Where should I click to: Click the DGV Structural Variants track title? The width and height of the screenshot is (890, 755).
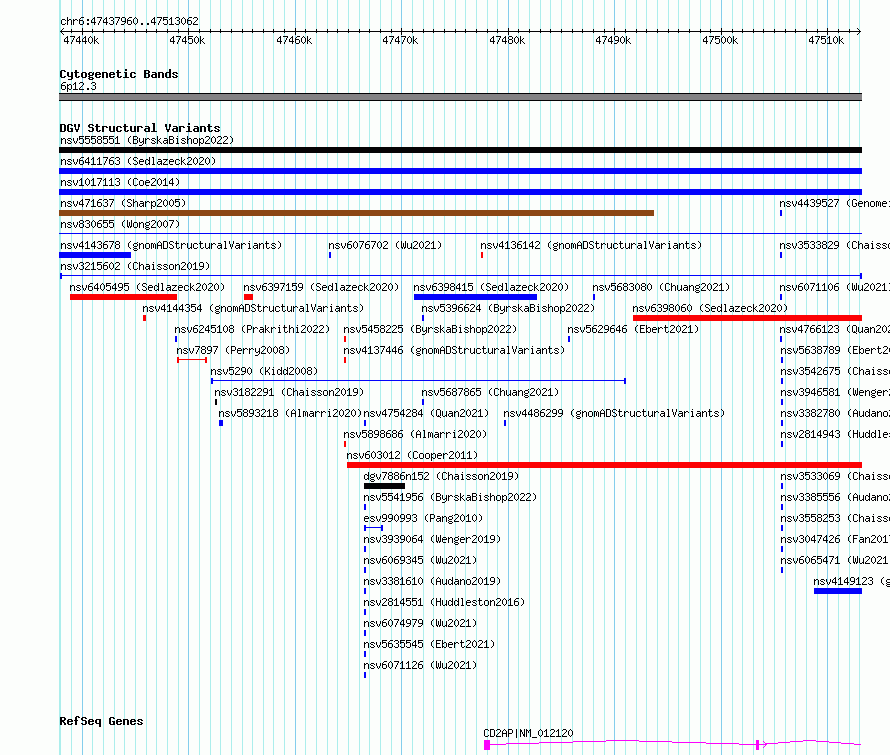tap(140, 128)
